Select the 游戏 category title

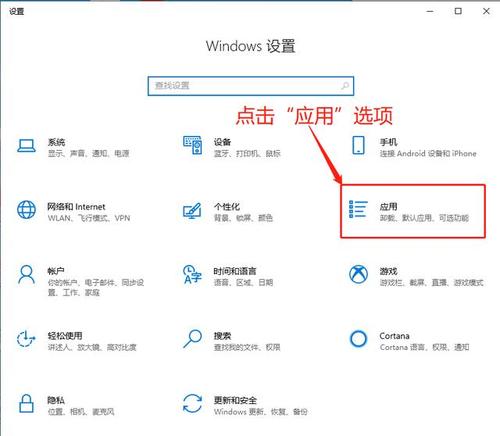click(x=388, y=271)
